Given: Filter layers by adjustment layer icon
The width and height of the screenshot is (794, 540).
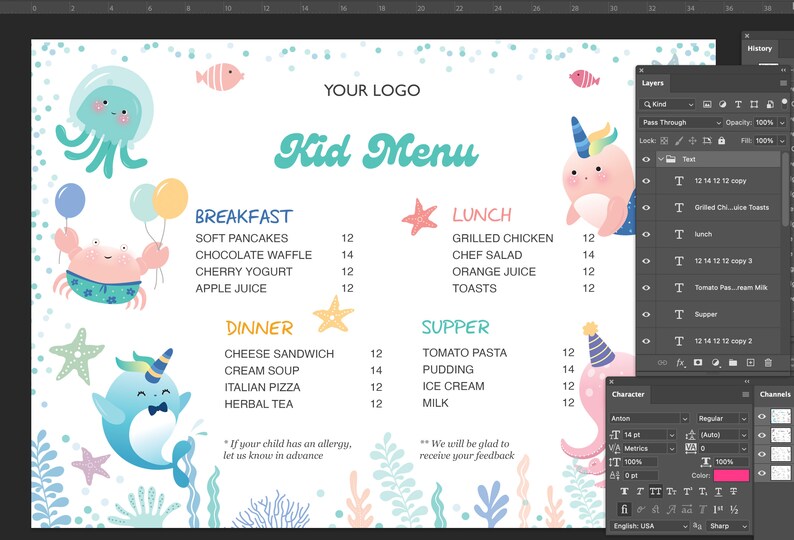Looking at the screenshot, I should pos(723,104).
